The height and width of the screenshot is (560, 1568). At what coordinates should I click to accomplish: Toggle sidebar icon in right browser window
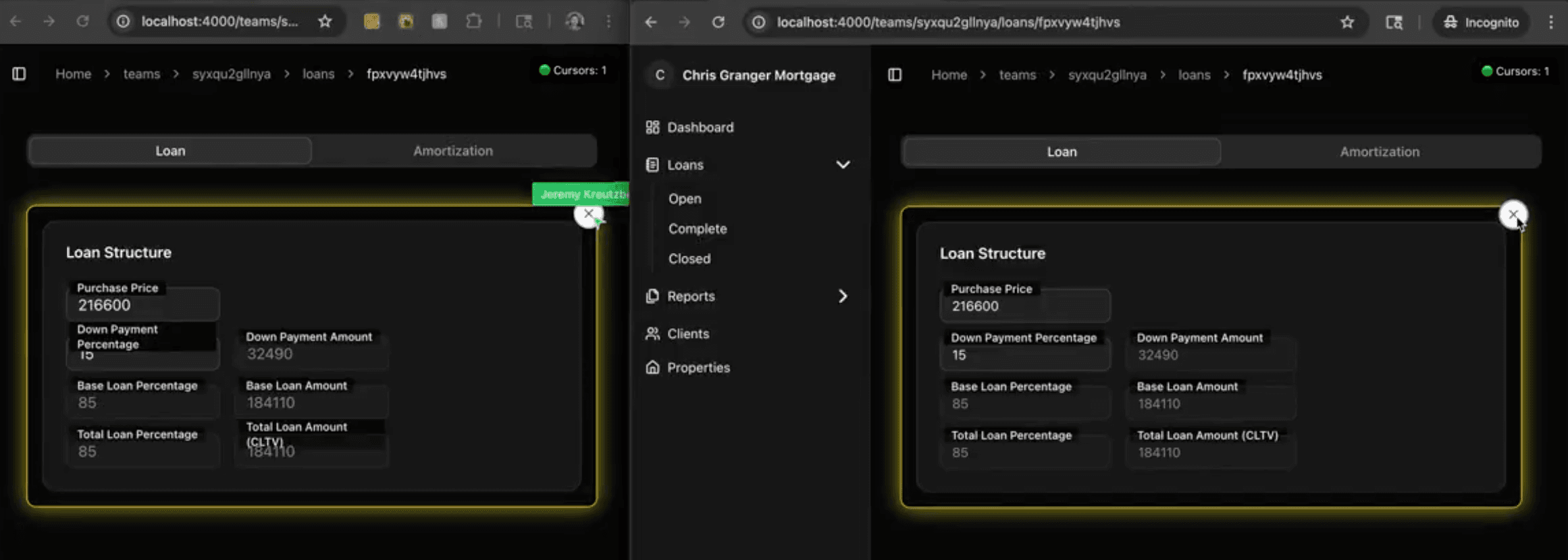coord(895,75)
